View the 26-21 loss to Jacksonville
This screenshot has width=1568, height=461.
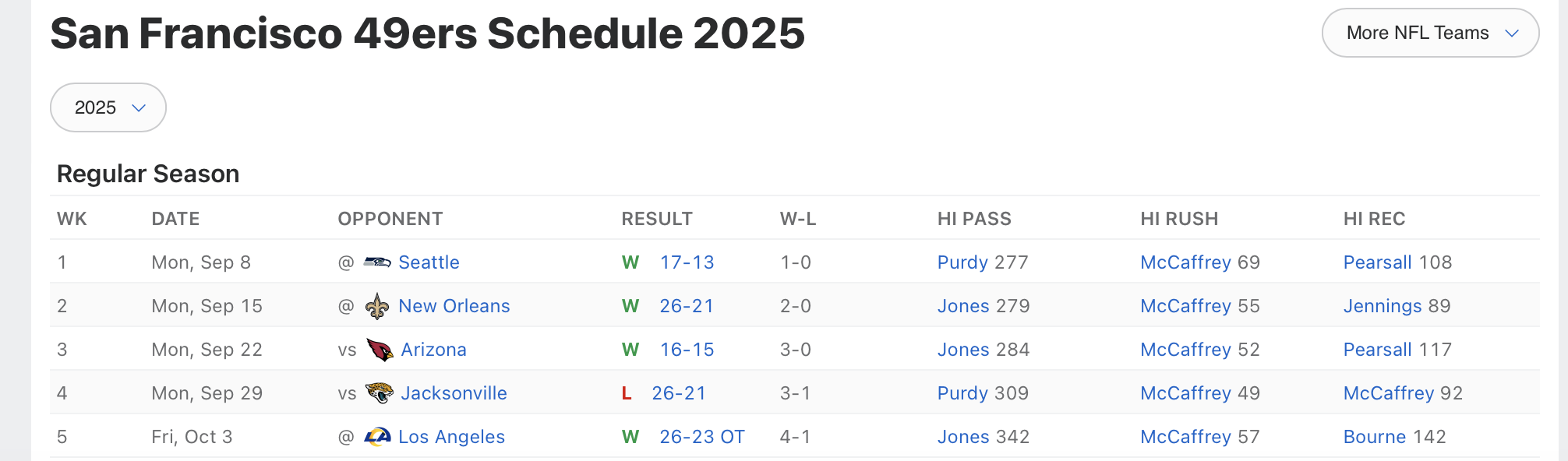679,393
